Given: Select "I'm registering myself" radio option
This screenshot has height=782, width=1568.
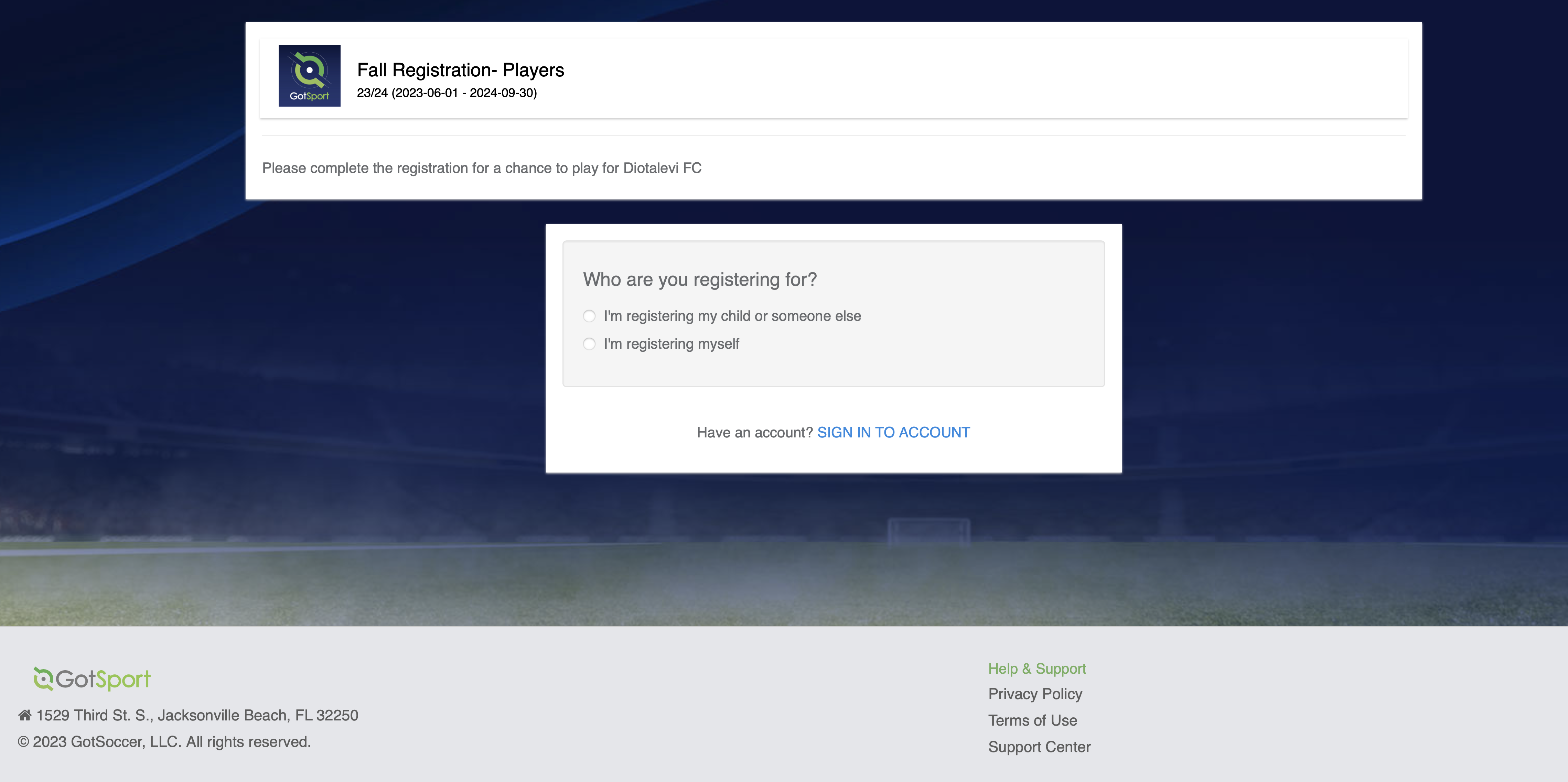Looking at the screenshot, I should (x=589, y=344).
